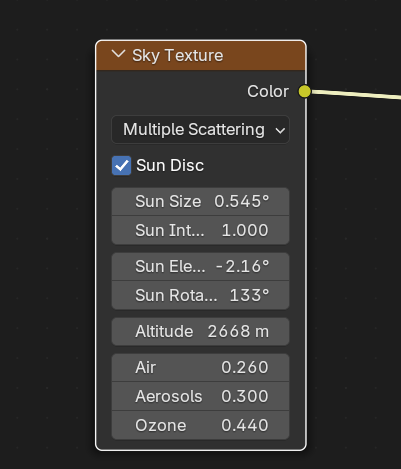This screenshot has width=401, height=469.
Task: Click the Sun Elevation -2.16° field
Action: 200,267
